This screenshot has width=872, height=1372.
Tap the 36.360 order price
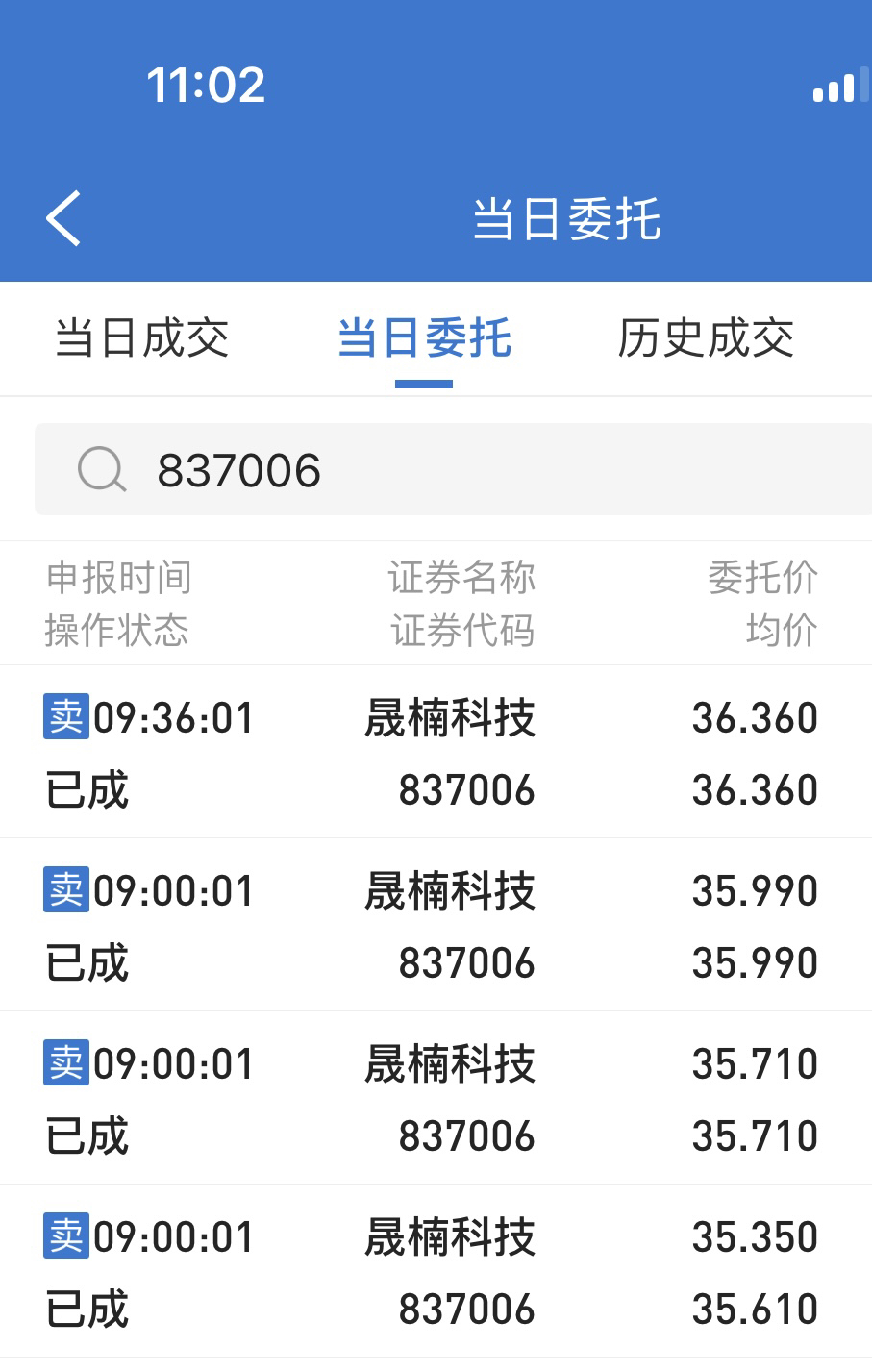pos(755,718)
